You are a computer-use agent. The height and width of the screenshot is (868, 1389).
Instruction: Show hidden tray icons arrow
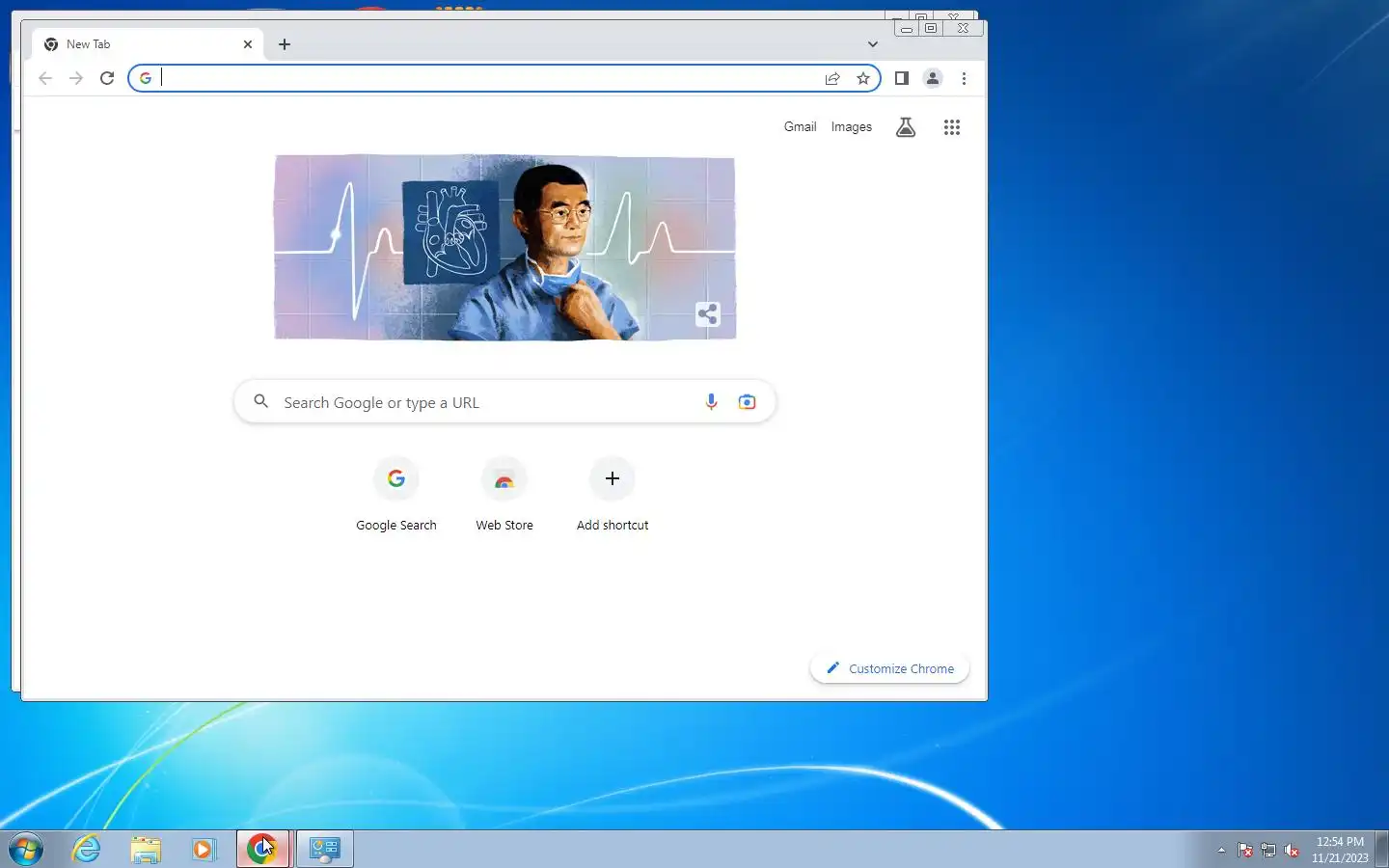click(x=1221, y=851)
